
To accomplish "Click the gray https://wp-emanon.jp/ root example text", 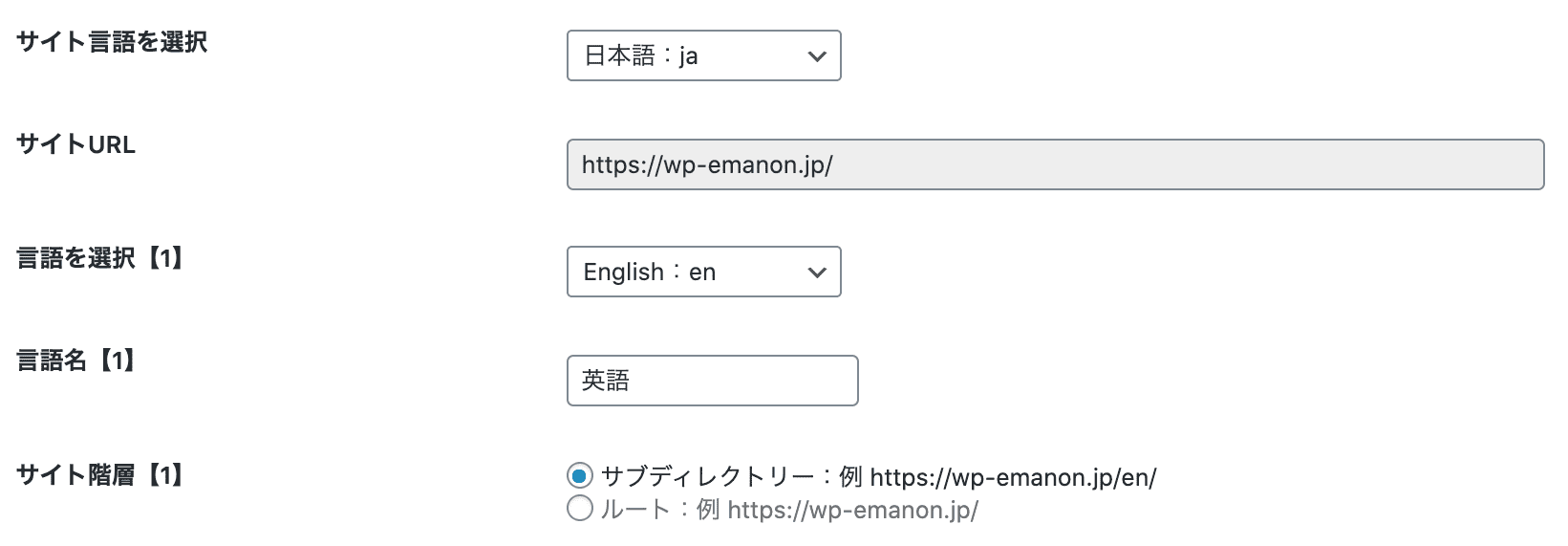I will point(852,510).
